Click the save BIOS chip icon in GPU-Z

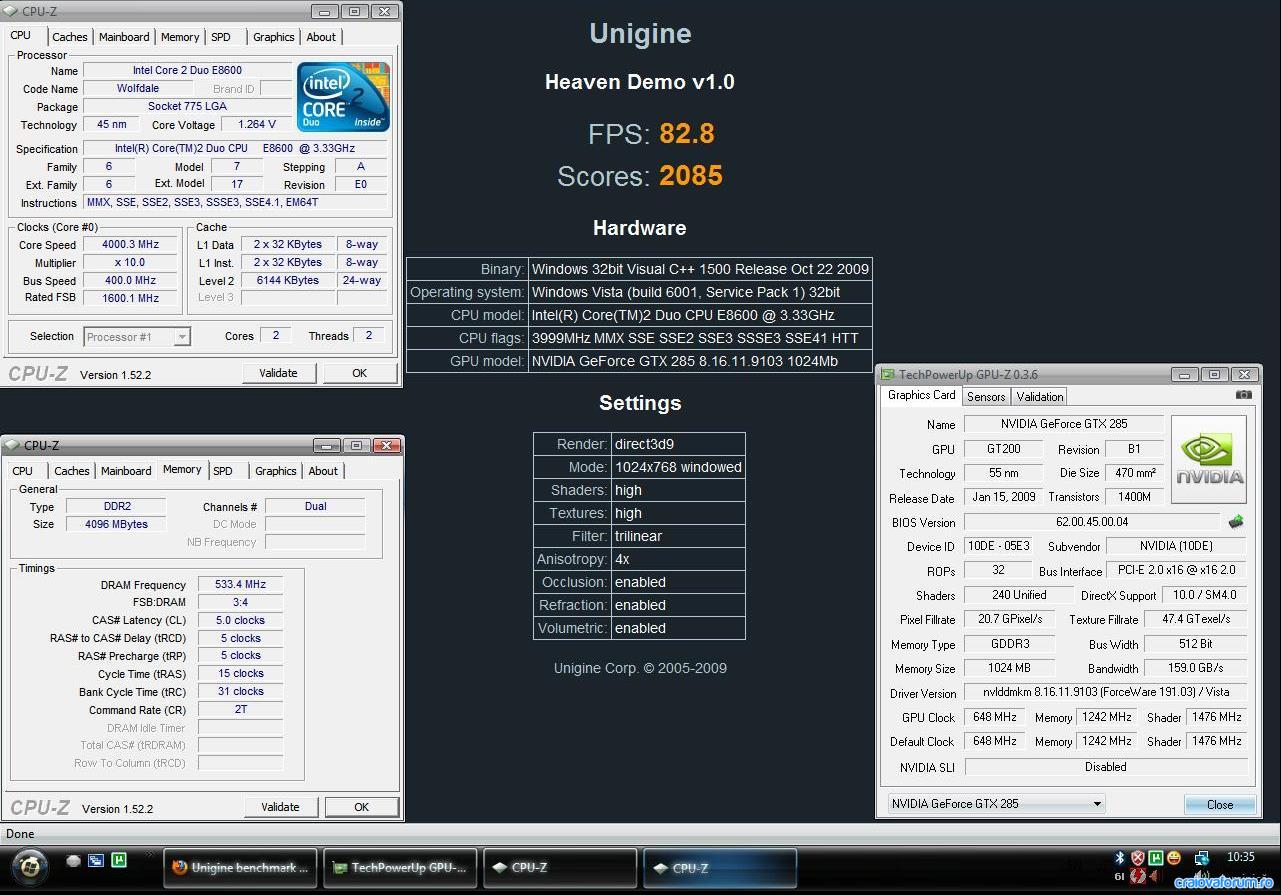[x=1237, y=522]
